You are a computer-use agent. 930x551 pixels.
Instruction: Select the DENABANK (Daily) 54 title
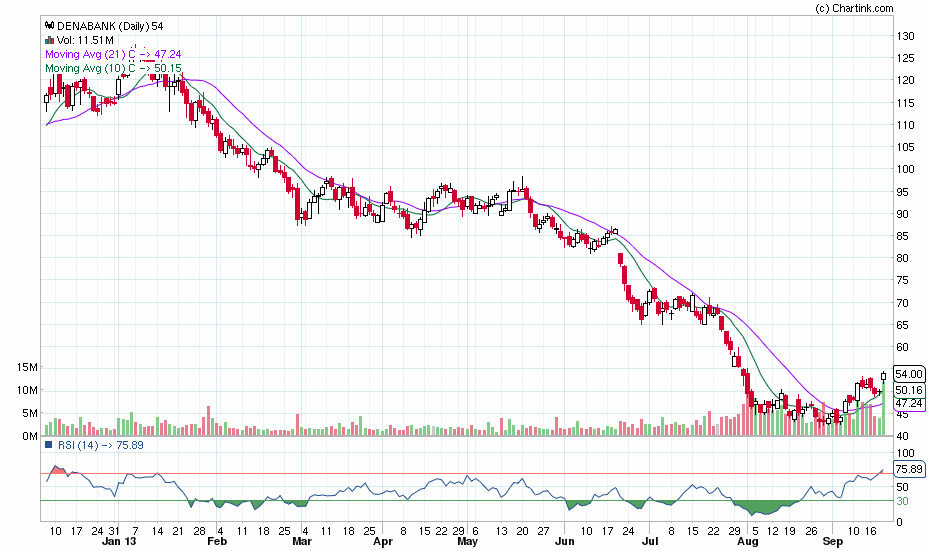click(x=110, y=26)
